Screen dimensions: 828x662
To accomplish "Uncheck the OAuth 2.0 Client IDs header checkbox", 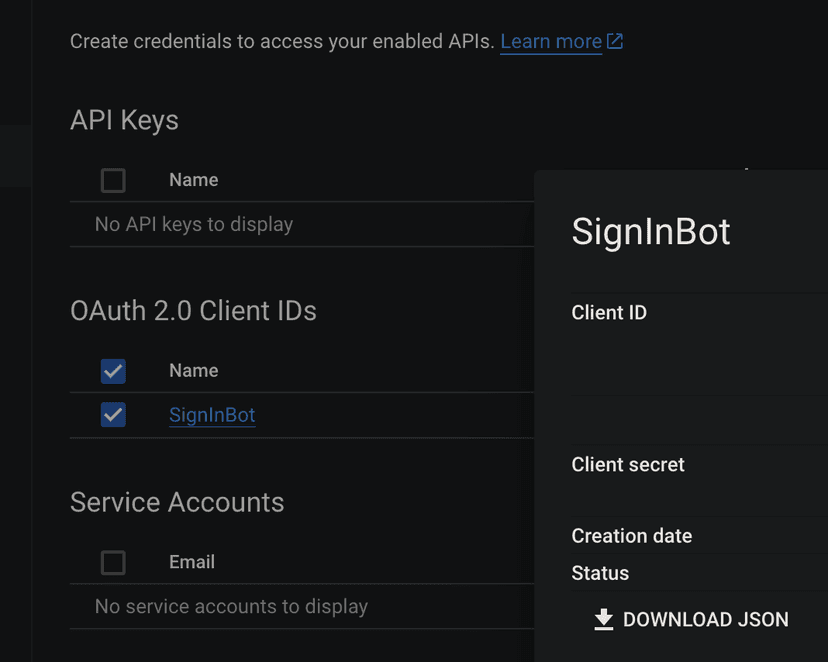I will pyautogui.click(x=113, y=371).
